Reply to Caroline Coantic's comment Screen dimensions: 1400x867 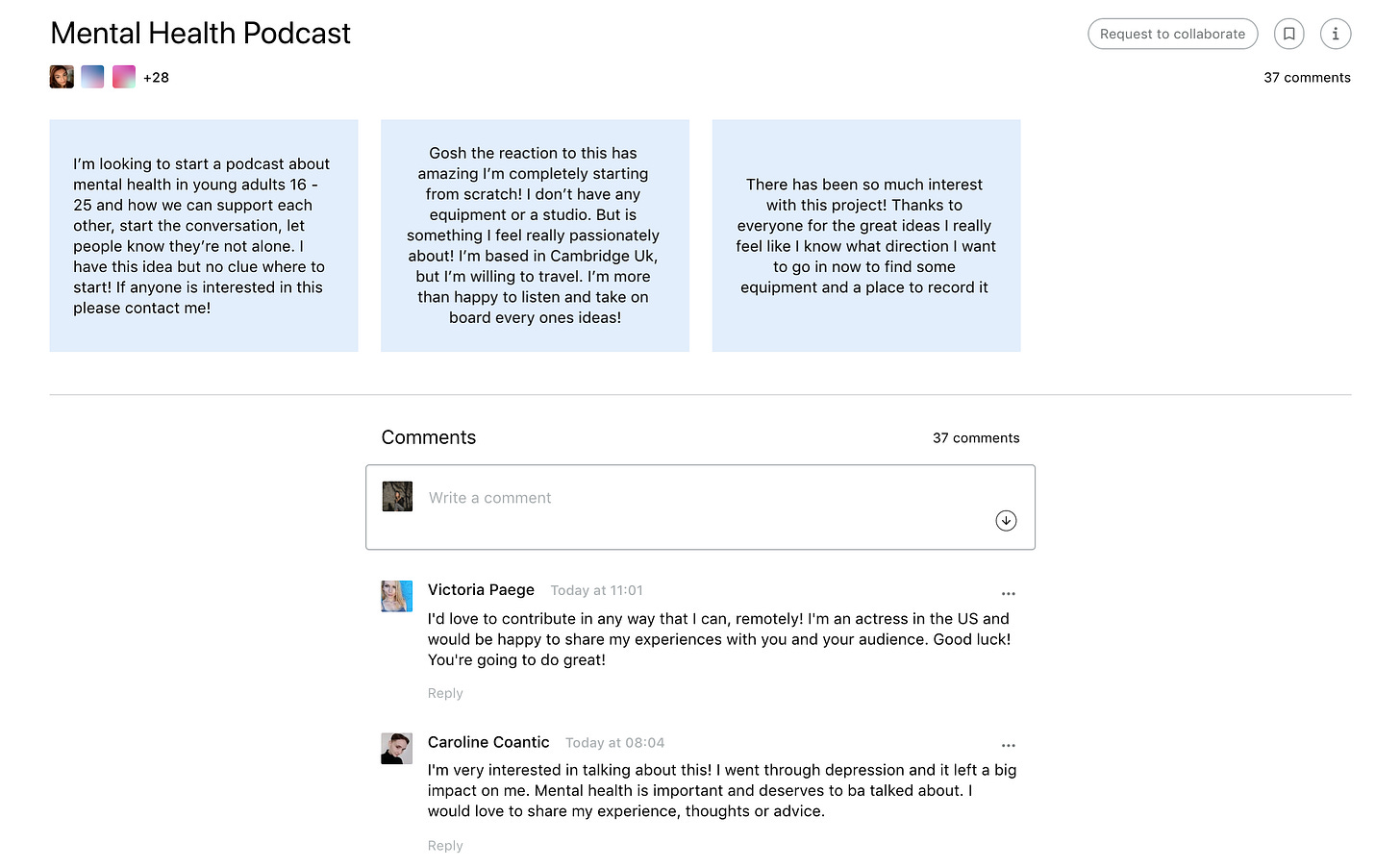point(445,846)
